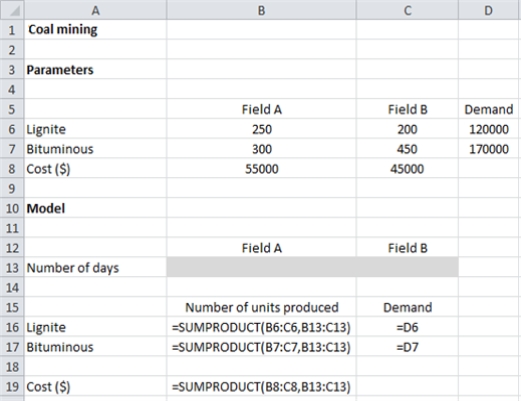Screen dimensions: 521x401
Task: Select row 1 header
Action: coord(12,30)
